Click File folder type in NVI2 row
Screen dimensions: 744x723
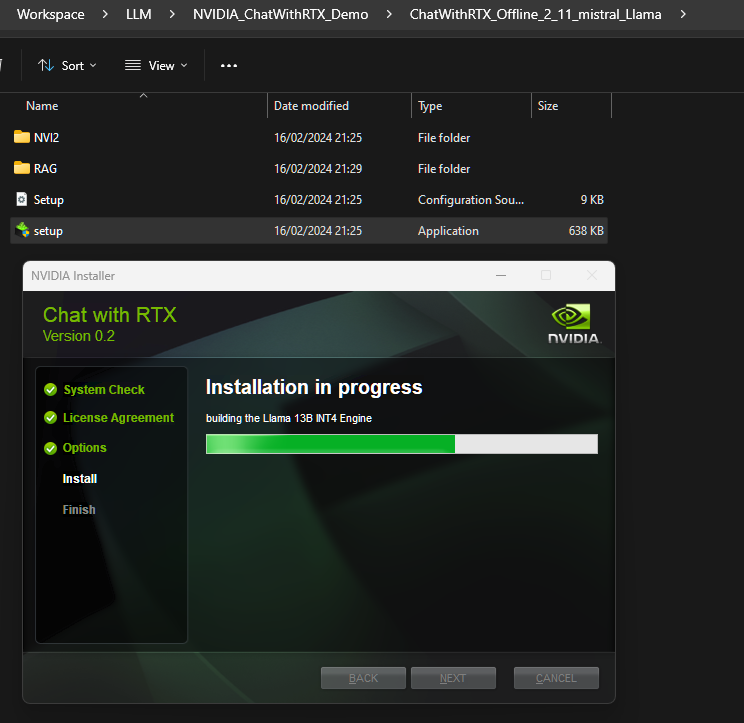point(444,138)
